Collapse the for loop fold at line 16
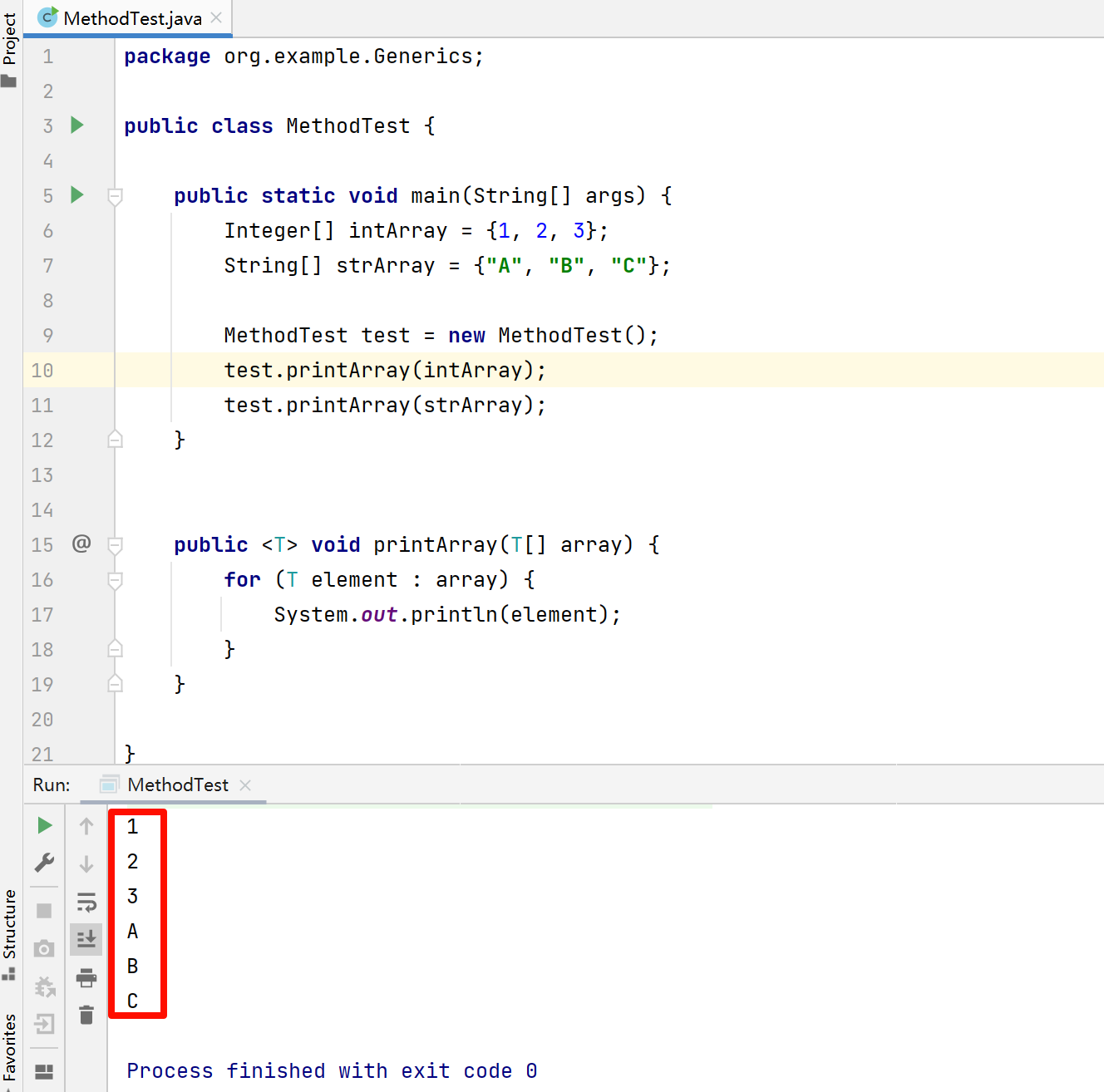 pos(116,580)
